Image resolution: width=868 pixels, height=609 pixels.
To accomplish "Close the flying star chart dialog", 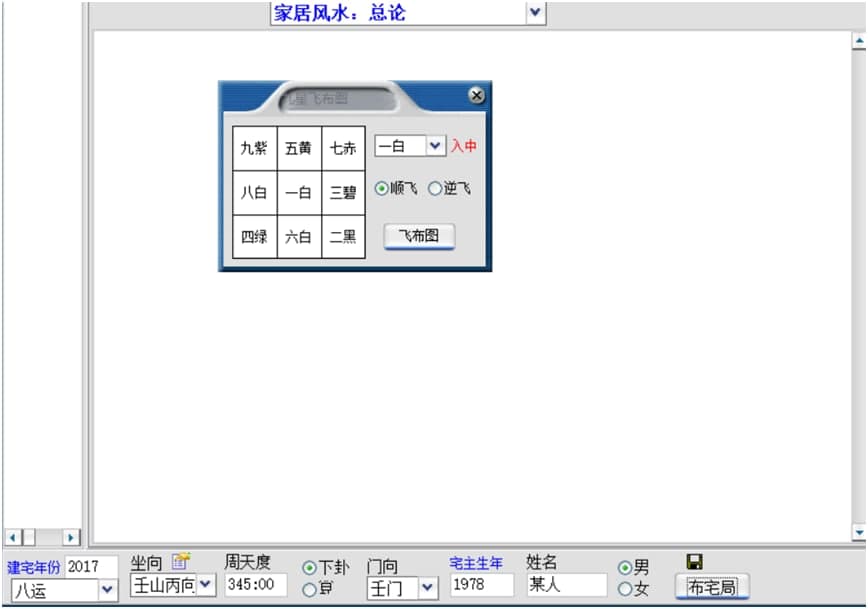I will 476,95.
